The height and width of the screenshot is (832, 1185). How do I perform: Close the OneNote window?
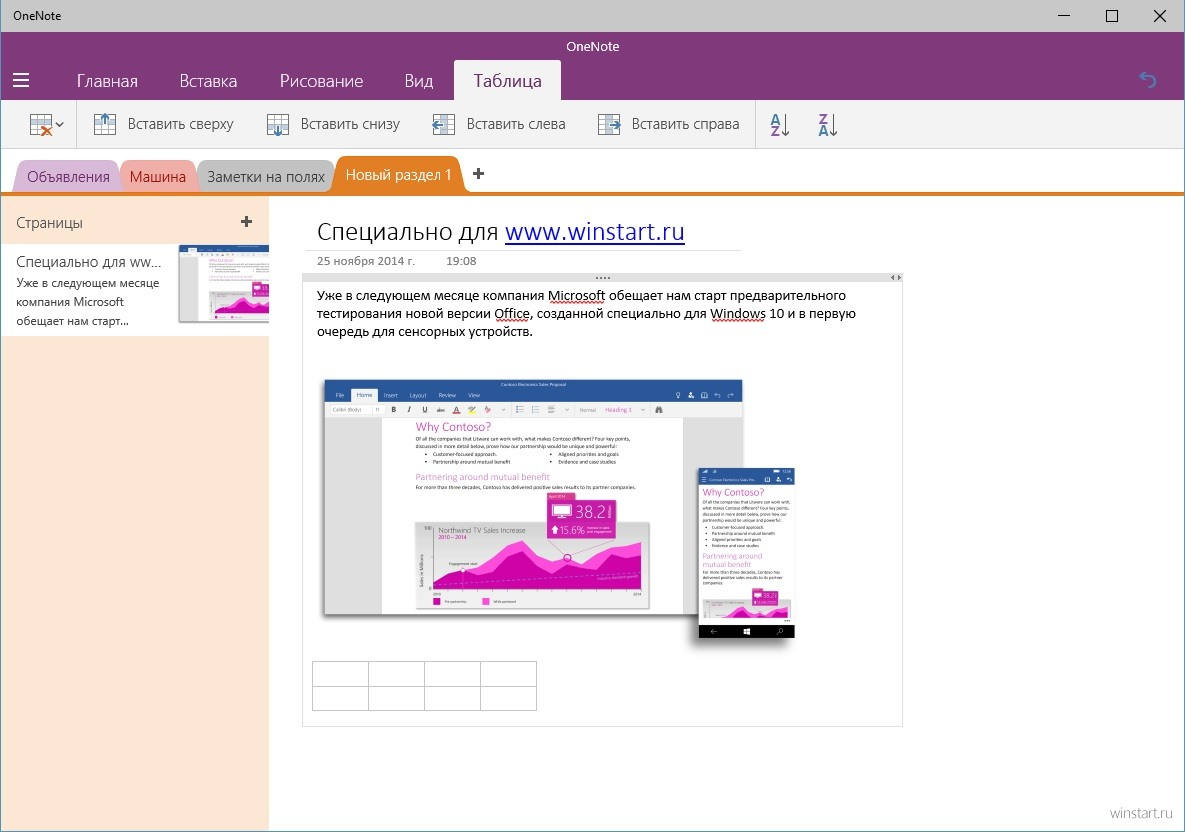[x=1159, y=15]
